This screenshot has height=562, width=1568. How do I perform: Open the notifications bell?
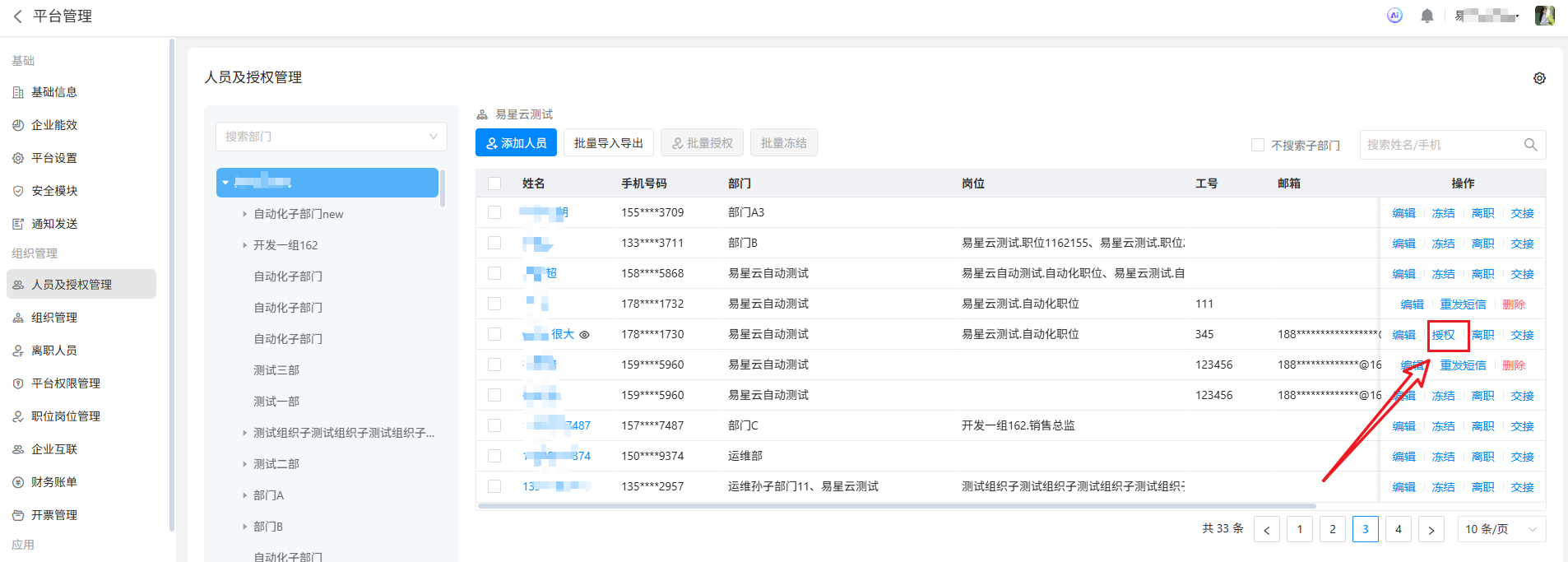point(1427,16)
